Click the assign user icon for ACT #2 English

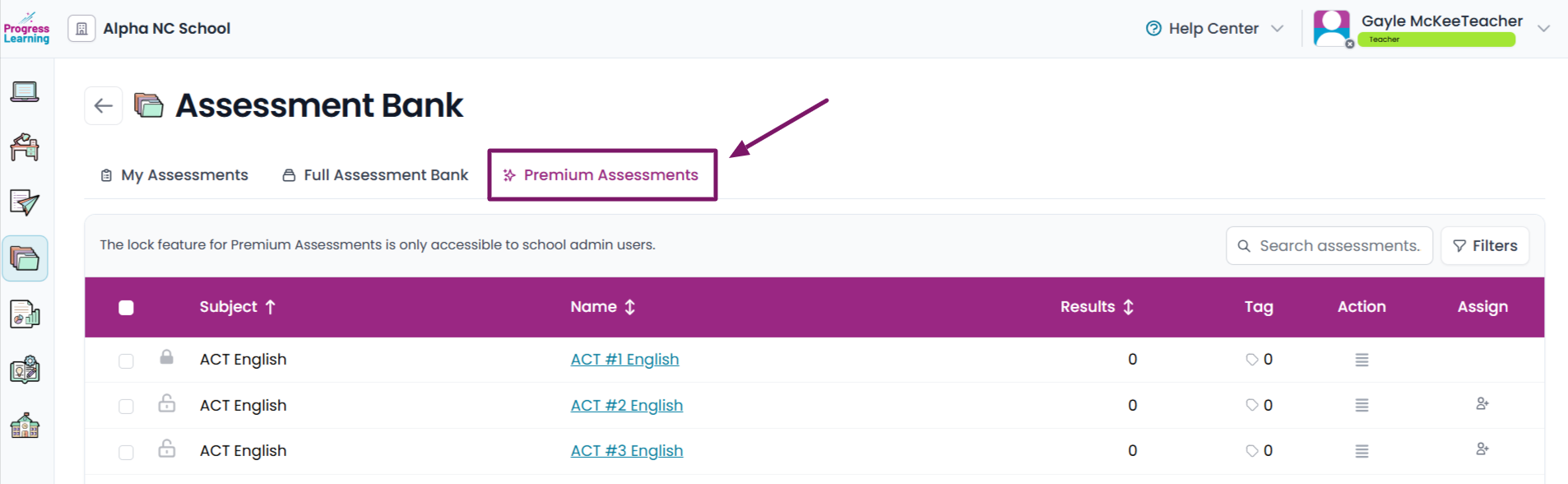(x=1482, y=404)
